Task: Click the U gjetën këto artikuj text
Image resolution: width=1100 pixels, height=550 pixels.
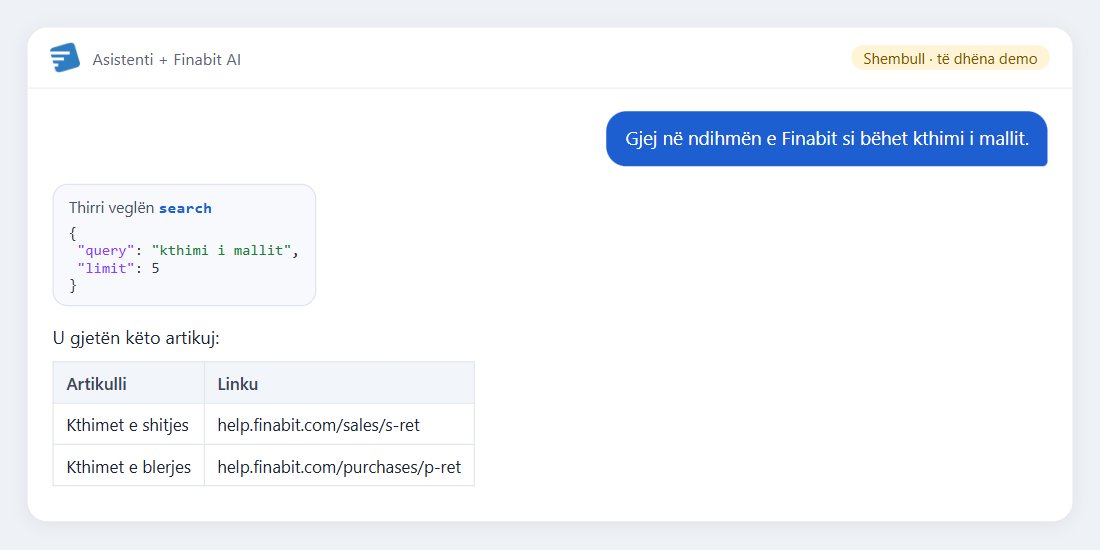Action: (x=136, y=339)
